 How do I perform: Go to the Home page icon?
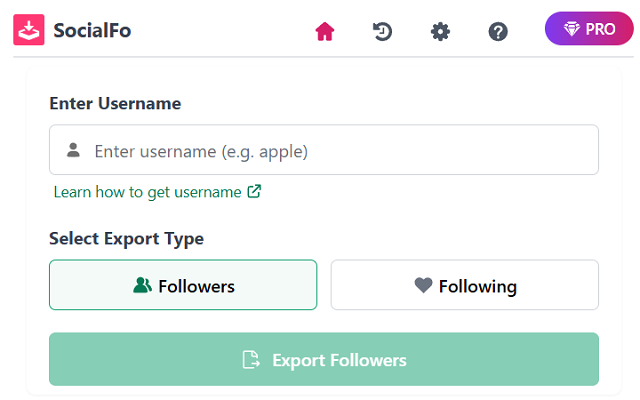(x=324, y=31)
